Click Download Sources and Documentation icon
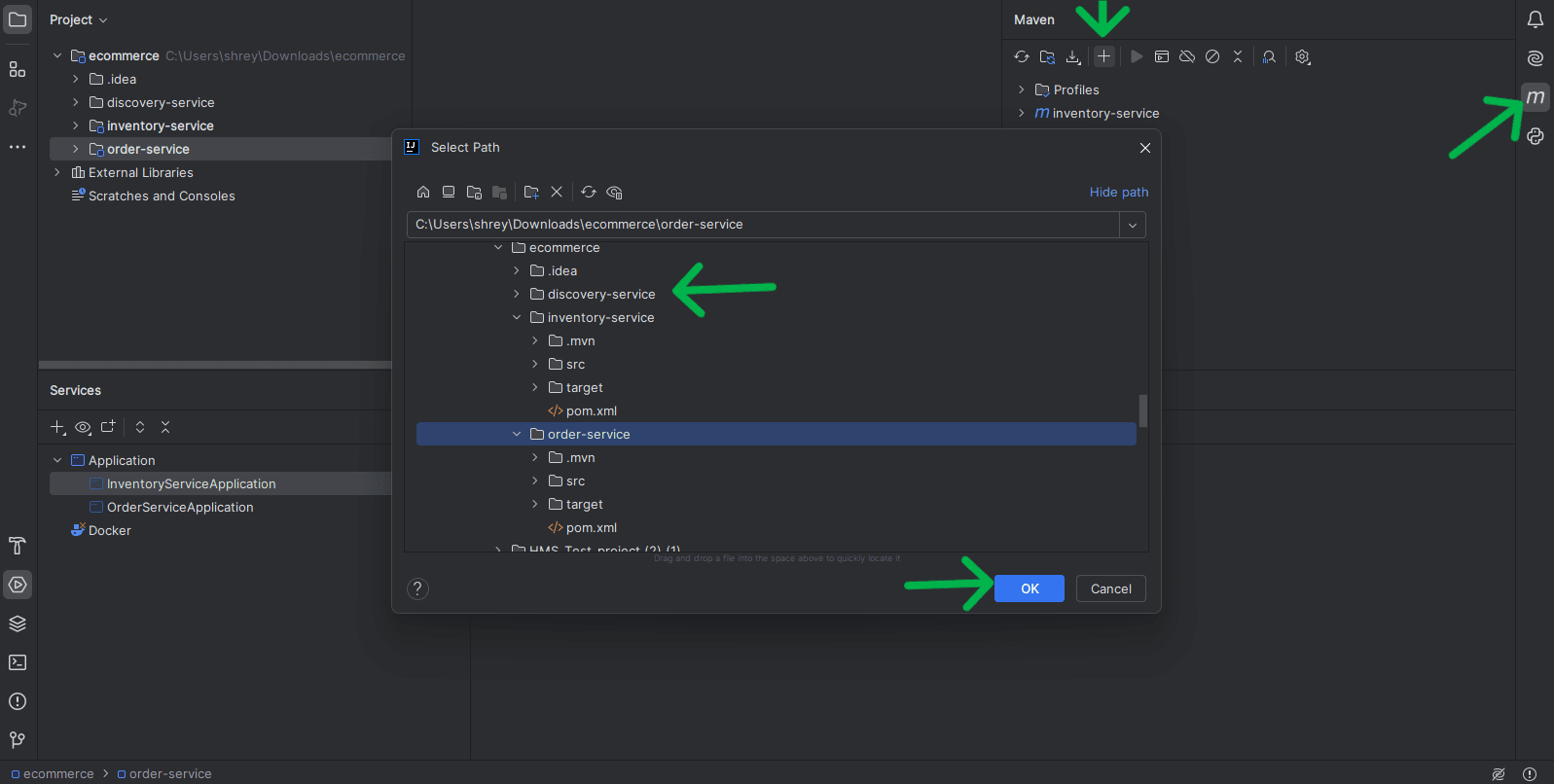This screenshot has width=1554, height=784. click(x=1073, y=56)
